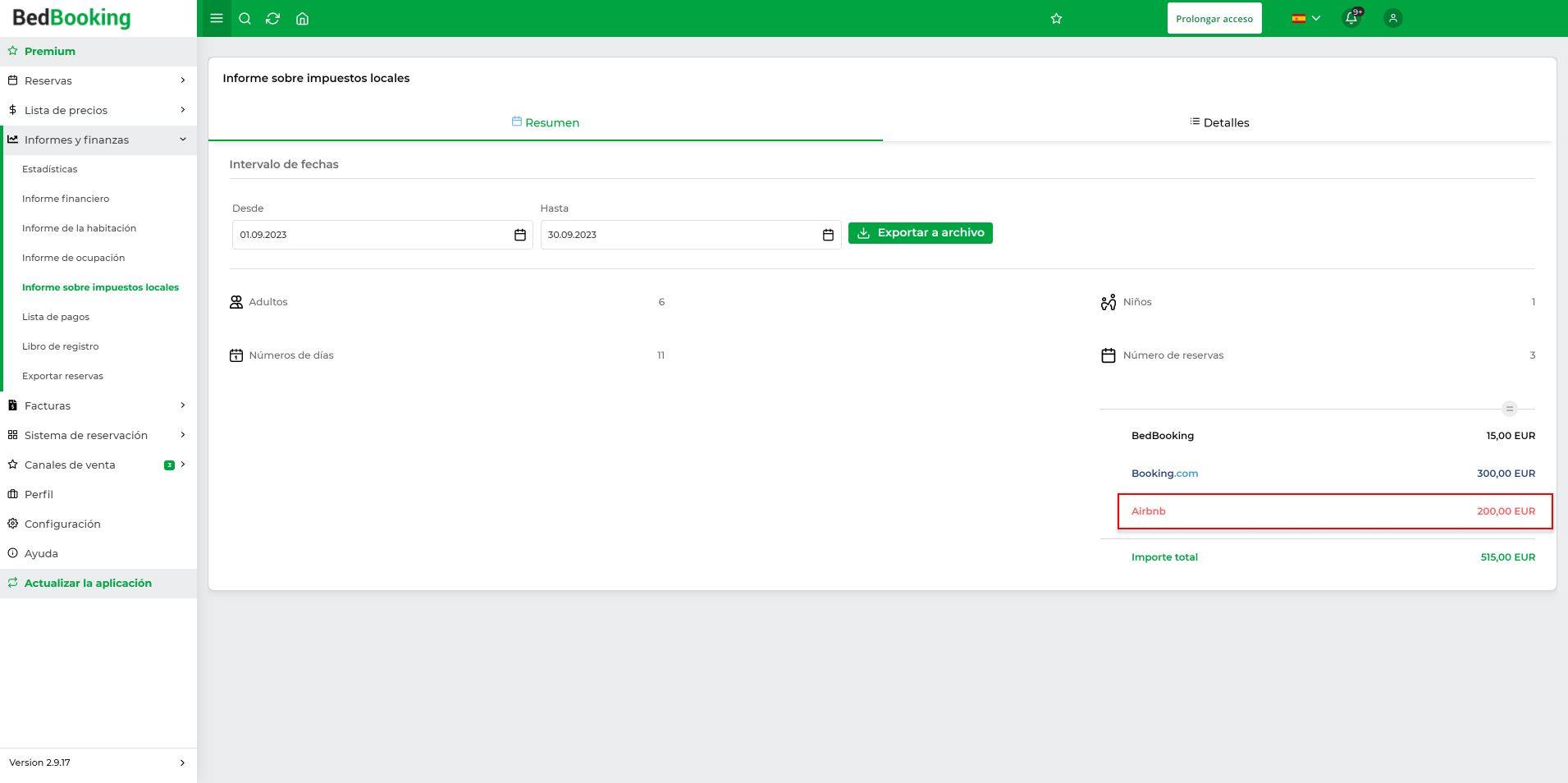
Task: Click the Booking.com source label
Action: (1164, 474)
